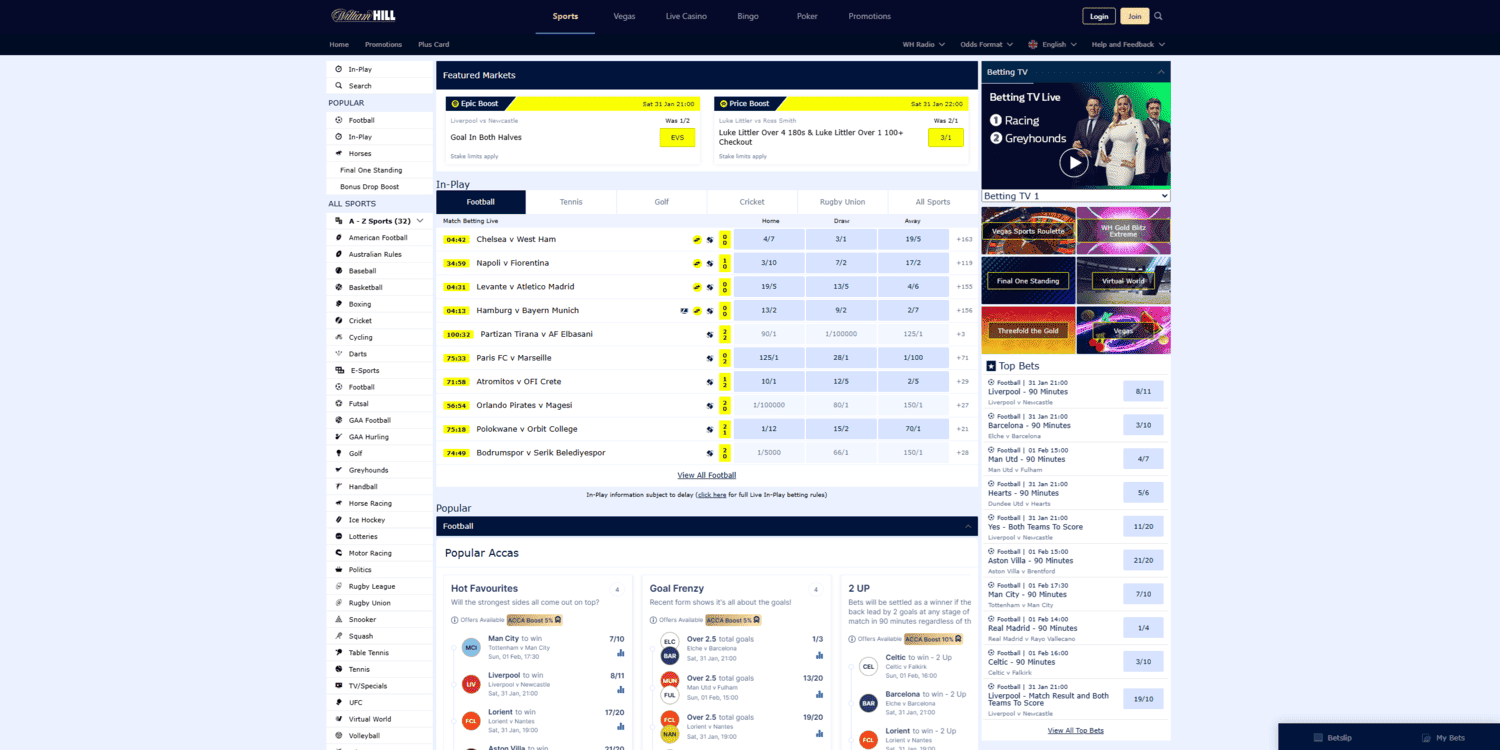The image size is (1500, 750).
Task: Open the View All Football link
Action: point(706,475)
